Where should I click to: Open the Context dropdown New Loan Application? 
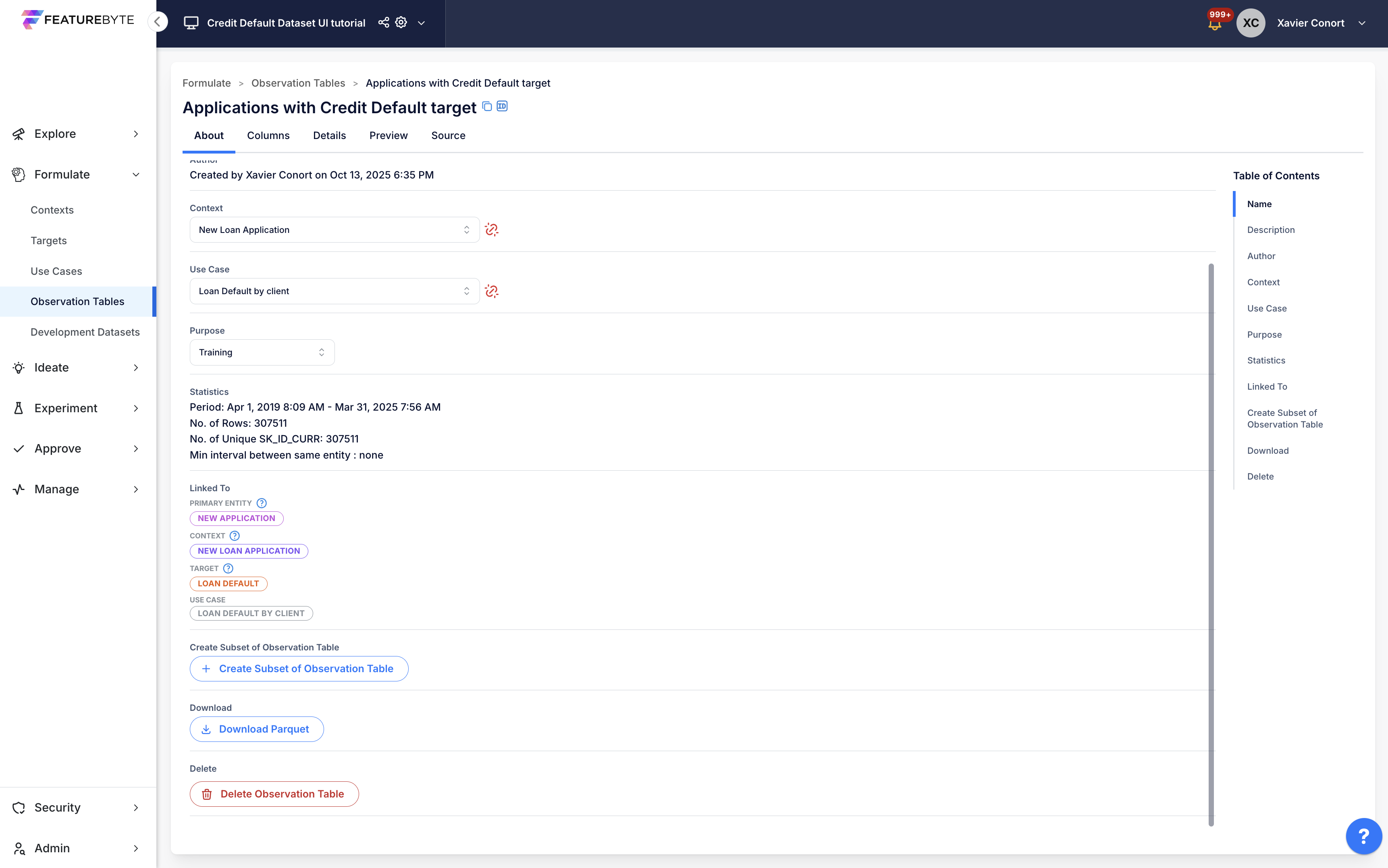334,230
